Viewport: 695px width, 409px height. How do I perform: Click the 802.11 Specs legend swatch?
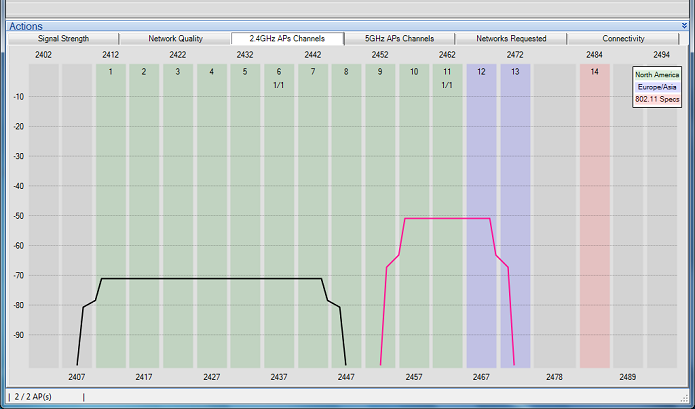657,99
